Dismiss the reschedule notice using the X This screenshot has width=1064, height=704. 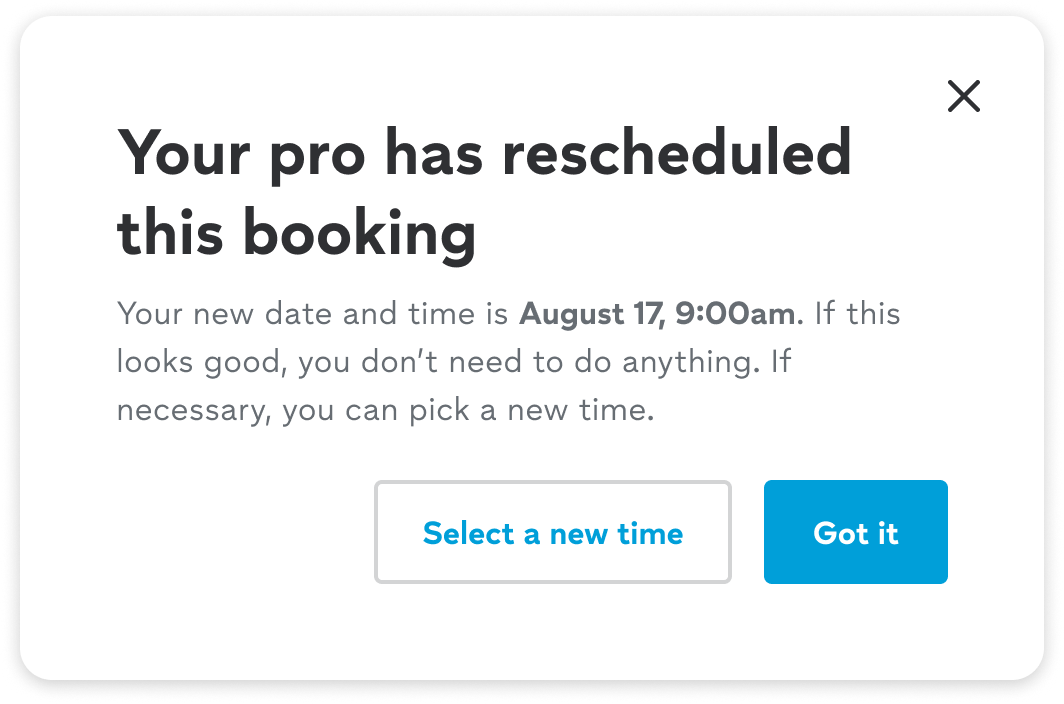(x=963, y=97)
